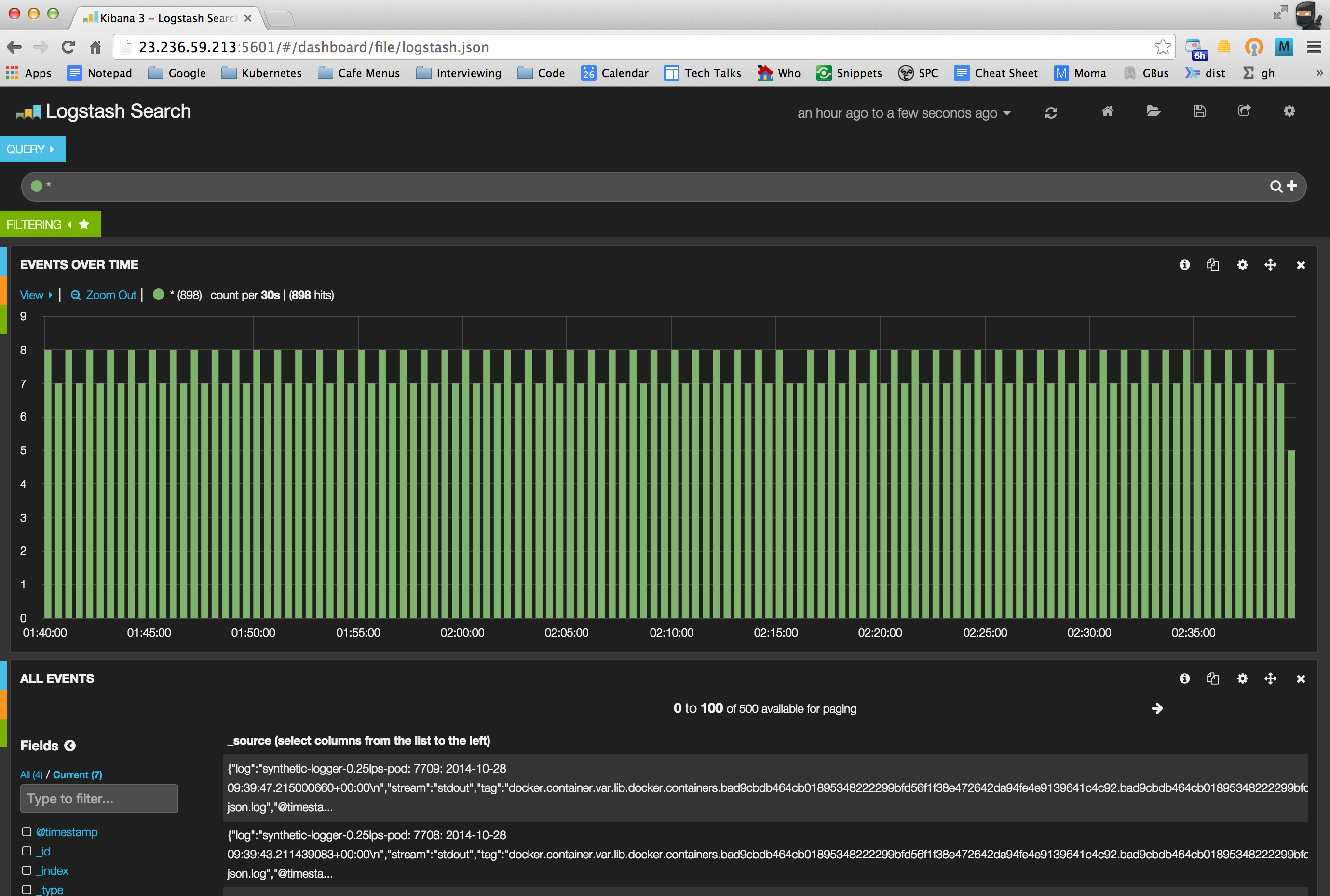This screenshot has width=1330, height=896.
Task: Open browser home page
Action: click(x=95, y=47)
